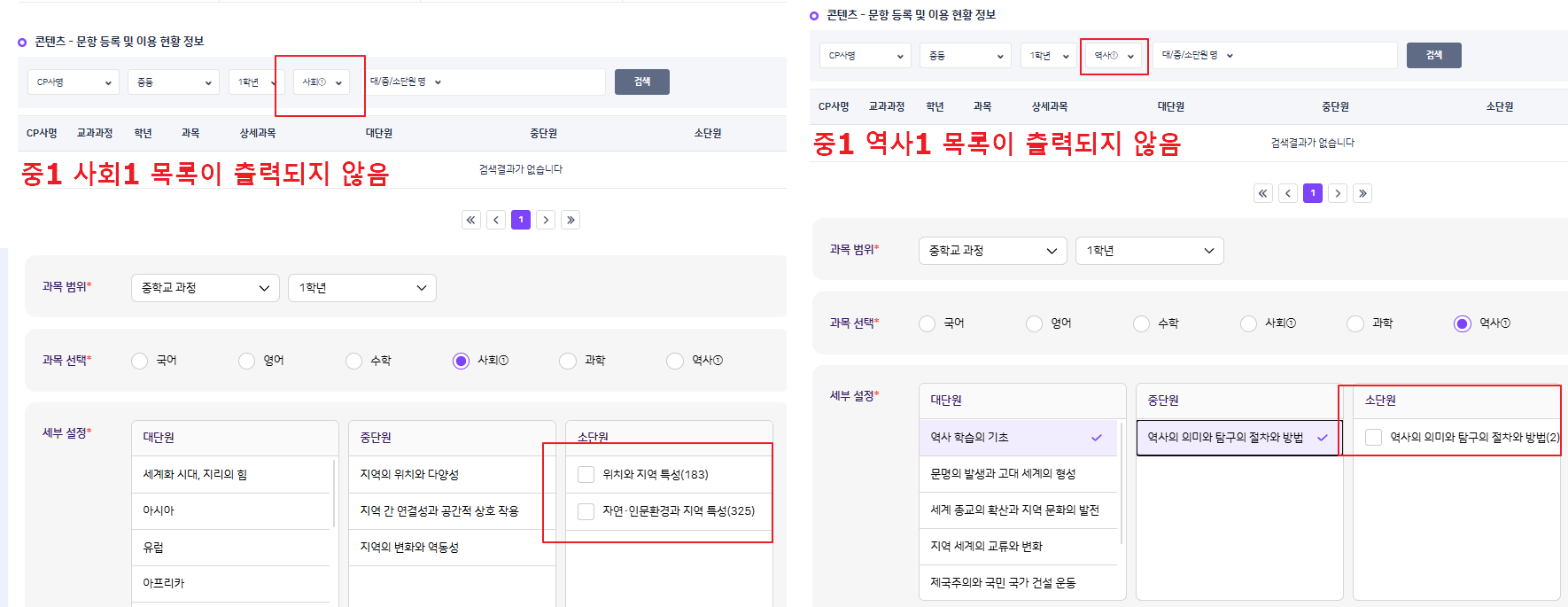This screenshot has width=1568, height=607.
Task: Click last-page double arrow under 사회① search results
Action: 571,220
